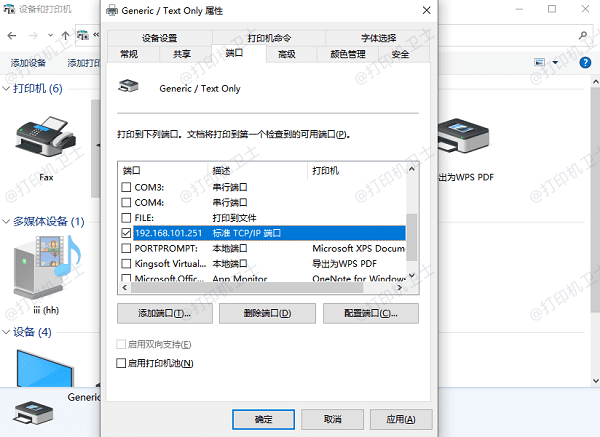Click the port list horizontal scrollbar
The height and width of the screenshot is (437, 600).
[247, 287]
